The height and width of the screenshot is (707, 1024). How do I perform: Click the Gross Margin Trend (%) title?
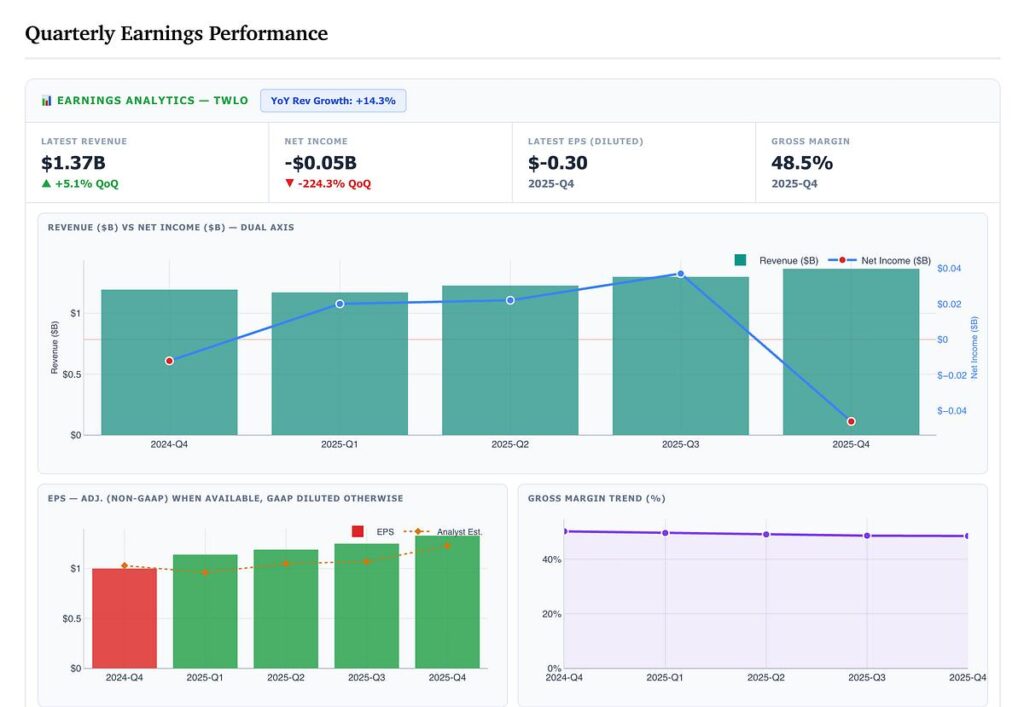pos(597,498)
